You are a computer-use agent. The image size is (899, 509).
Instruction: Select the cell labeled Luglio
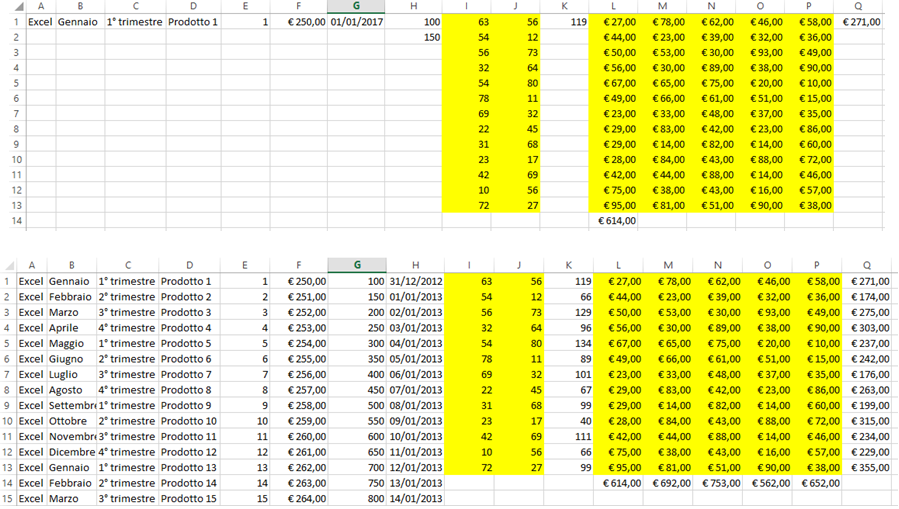[x=72, y=374]
